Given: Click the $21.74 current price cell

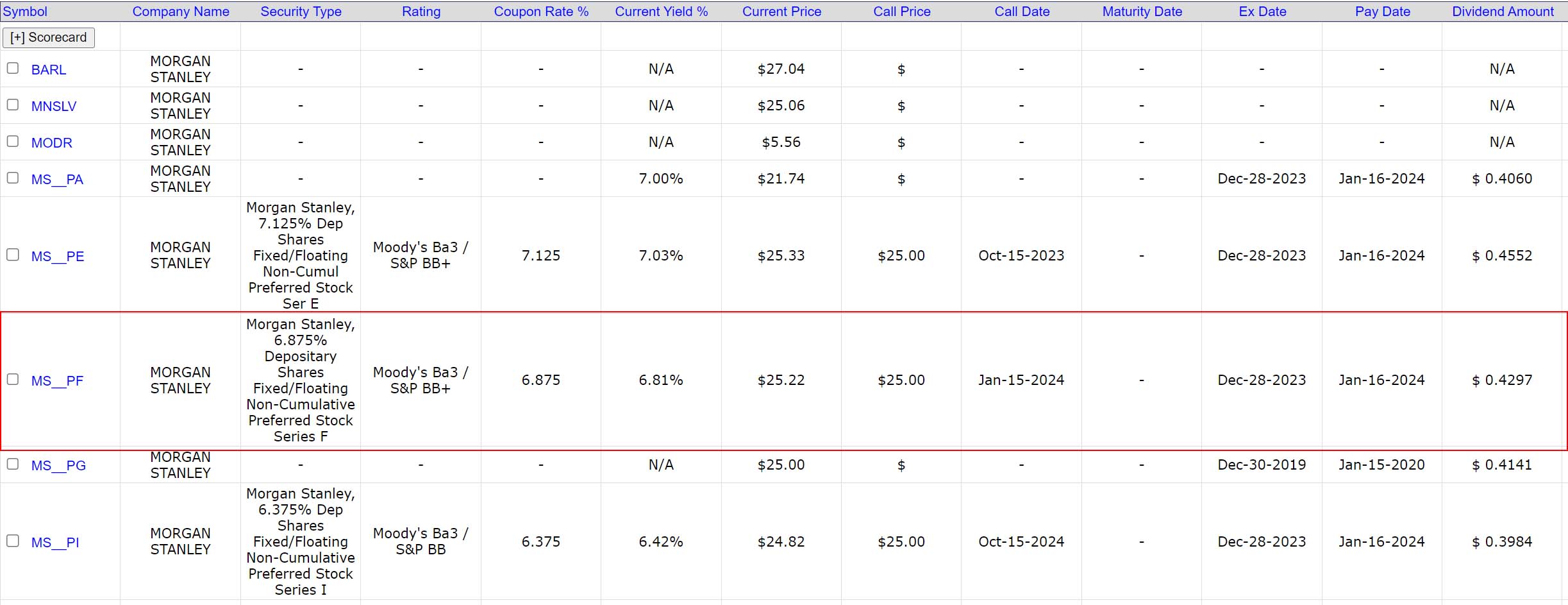Looking at the screenshot, I should (781, 178).
